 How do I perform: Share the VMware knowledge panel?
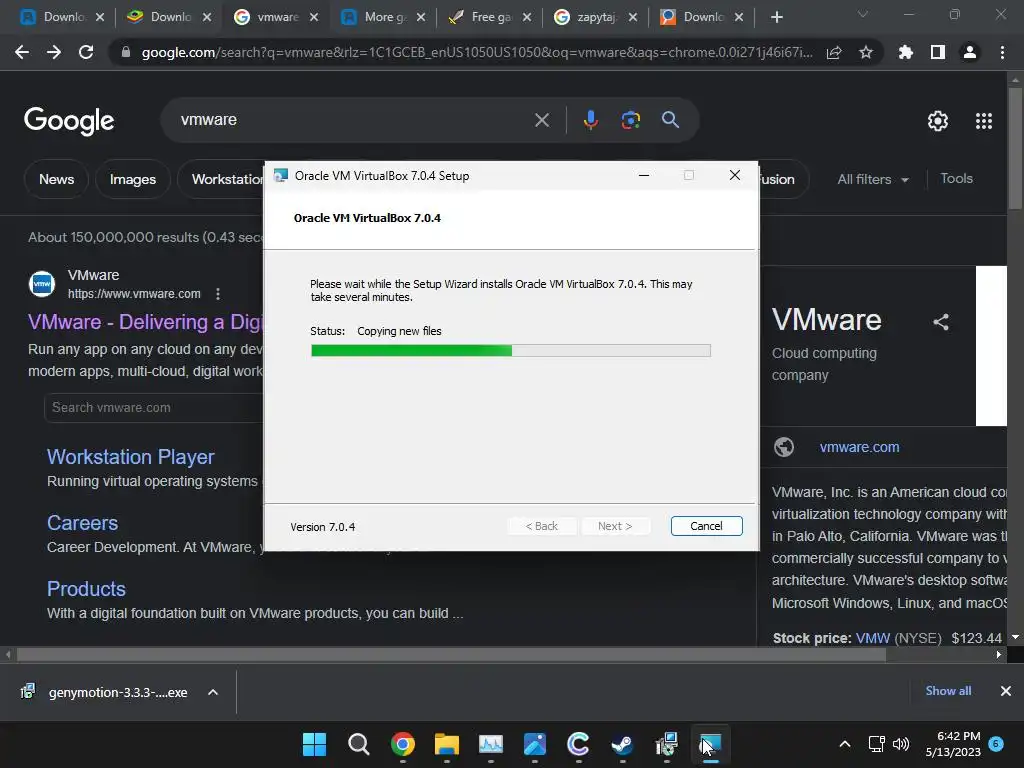coord(940,322)
